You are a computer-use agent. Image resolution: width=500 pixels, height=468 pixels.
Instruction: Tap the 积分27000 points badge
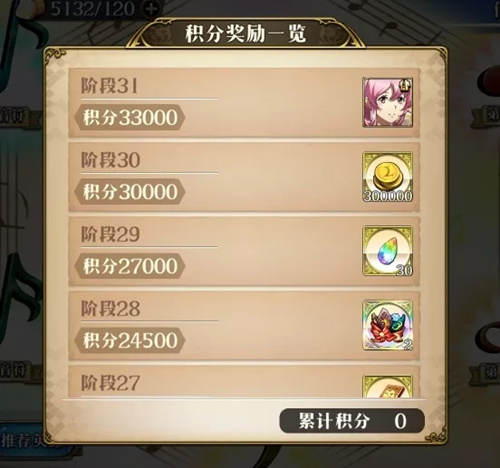(130, 266)
